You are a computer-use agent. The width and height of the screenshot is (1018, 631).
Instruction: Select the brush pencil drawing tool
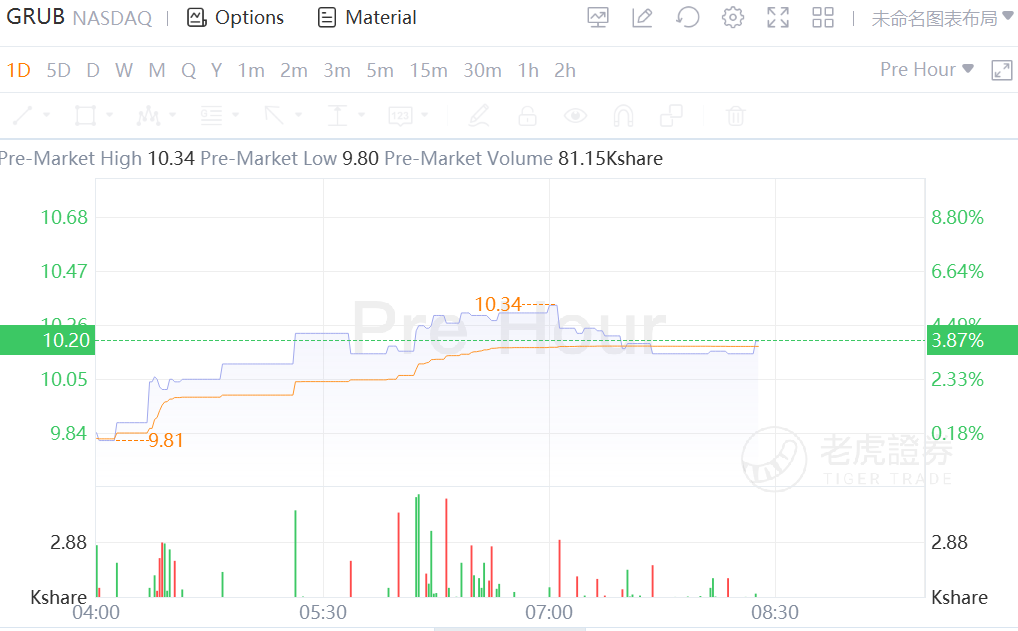click(479, 116)
